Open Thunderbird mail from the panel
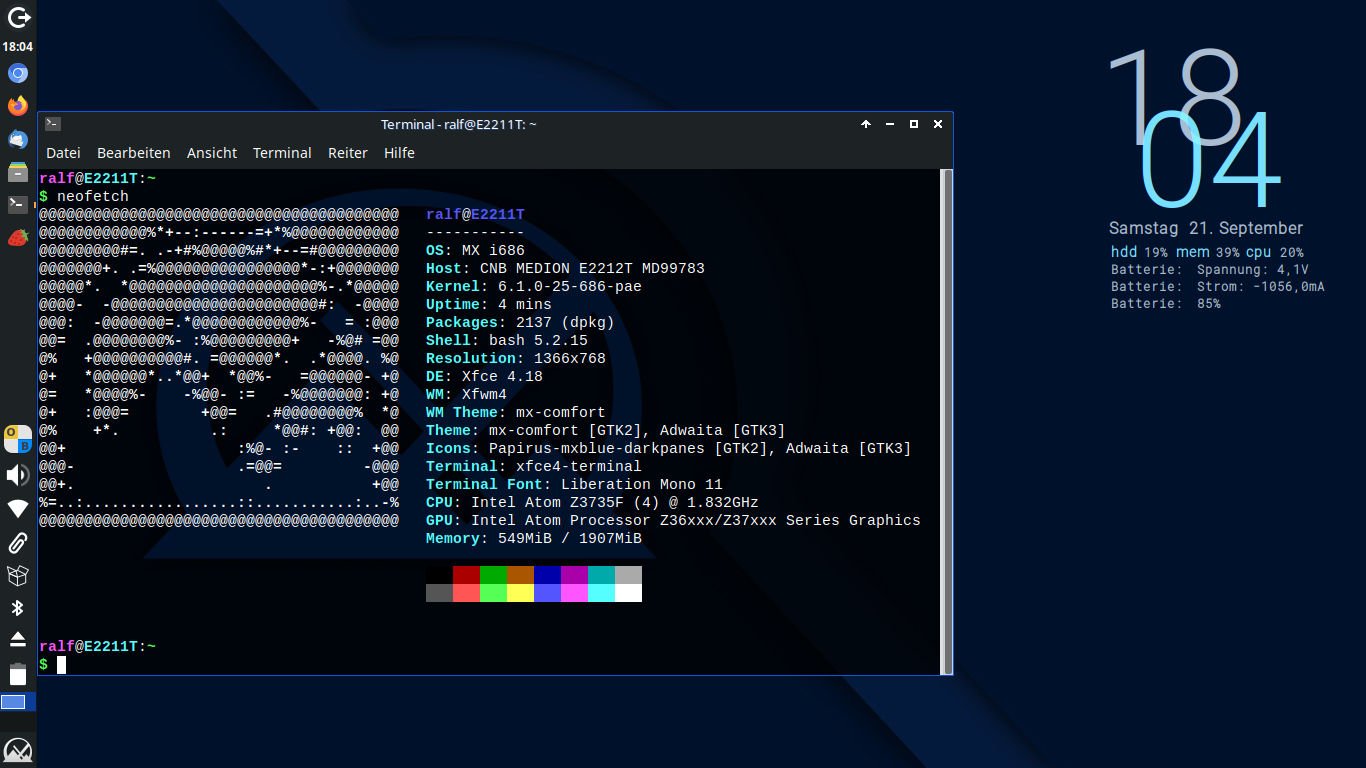This screenshot has height=768, width=1366. tap(18, 139)
